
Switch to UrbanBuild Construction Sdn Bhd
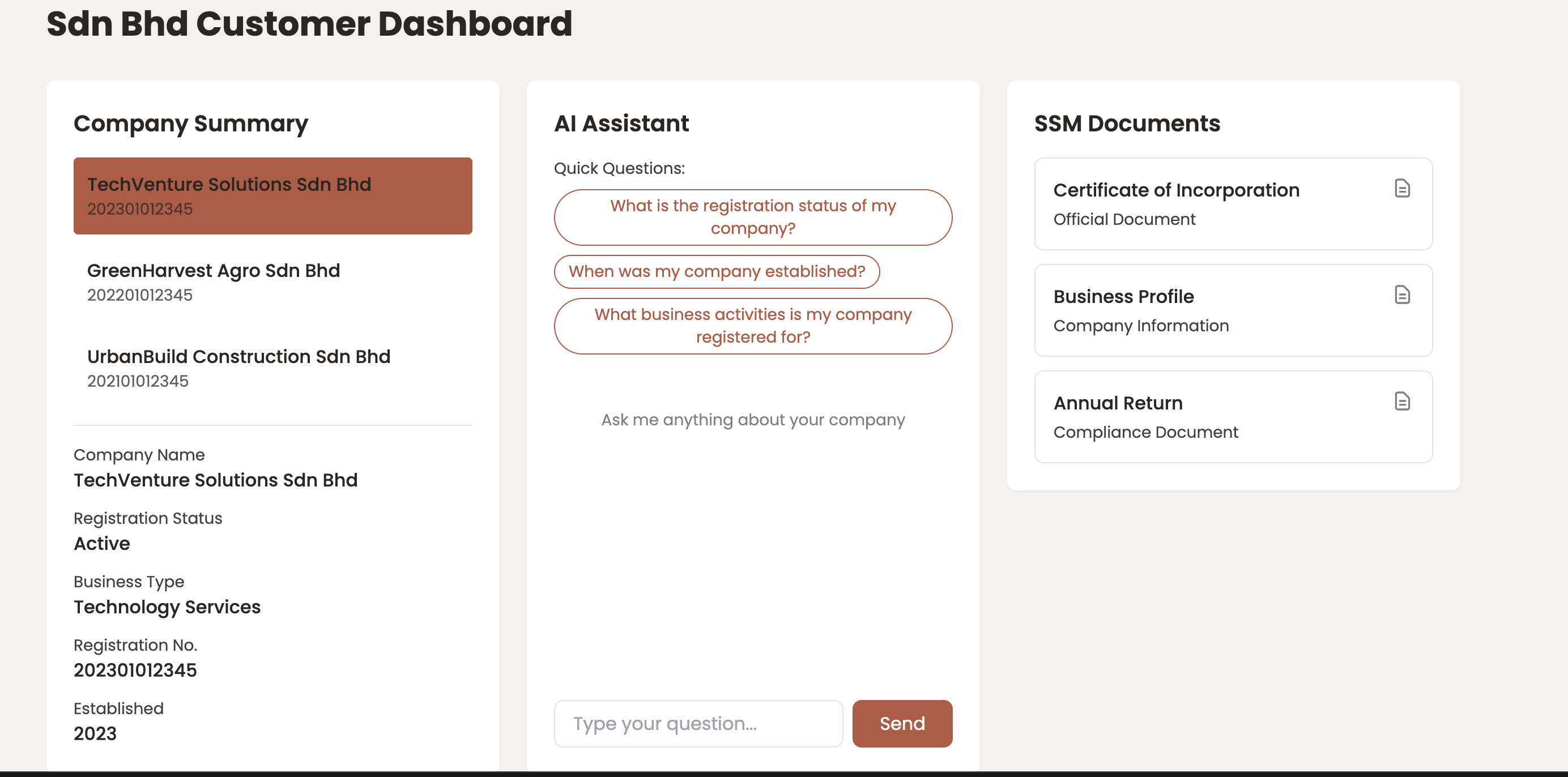272,368
